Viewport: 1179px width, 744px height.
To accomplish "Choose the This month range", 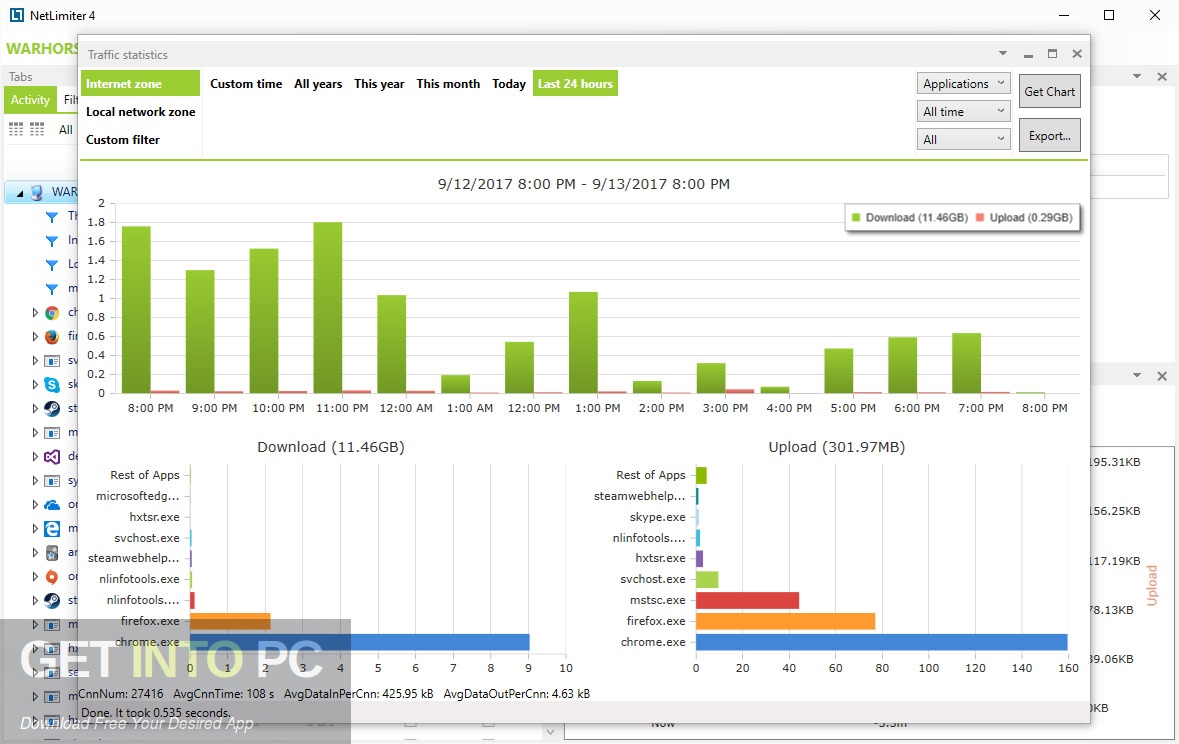I will [448, 84].
